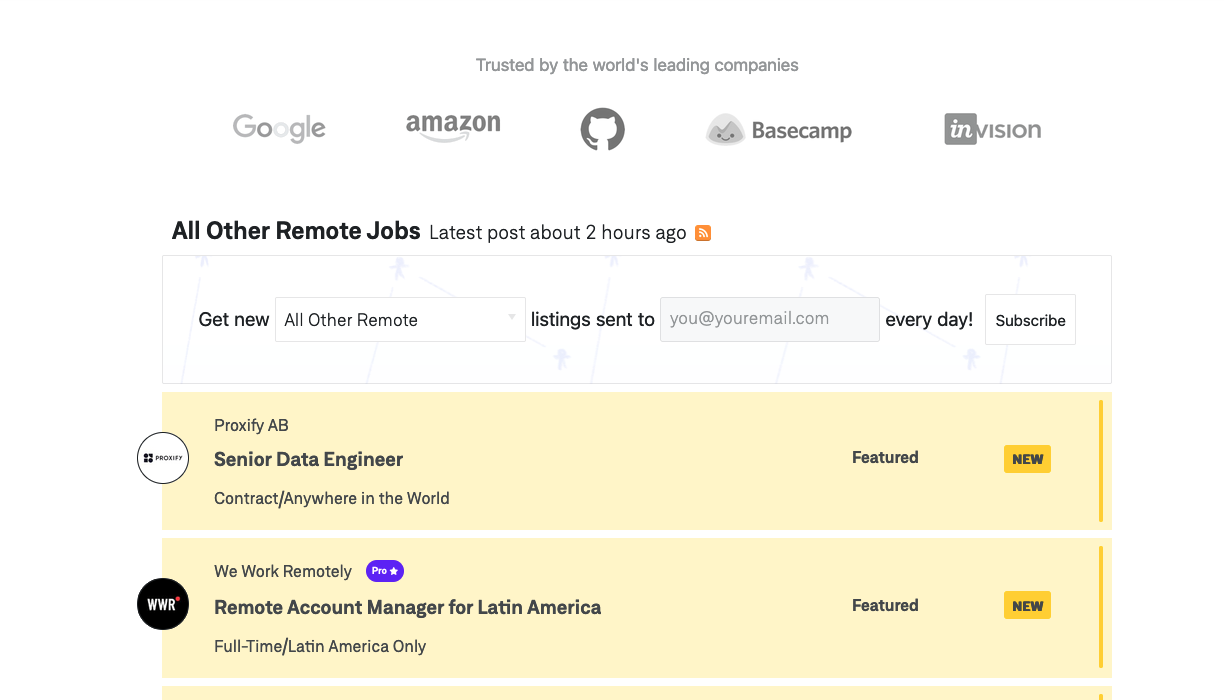Viewport: 1224px width, 700px height.
Task: Click the We Work Remotely company name
Action: 283,572
